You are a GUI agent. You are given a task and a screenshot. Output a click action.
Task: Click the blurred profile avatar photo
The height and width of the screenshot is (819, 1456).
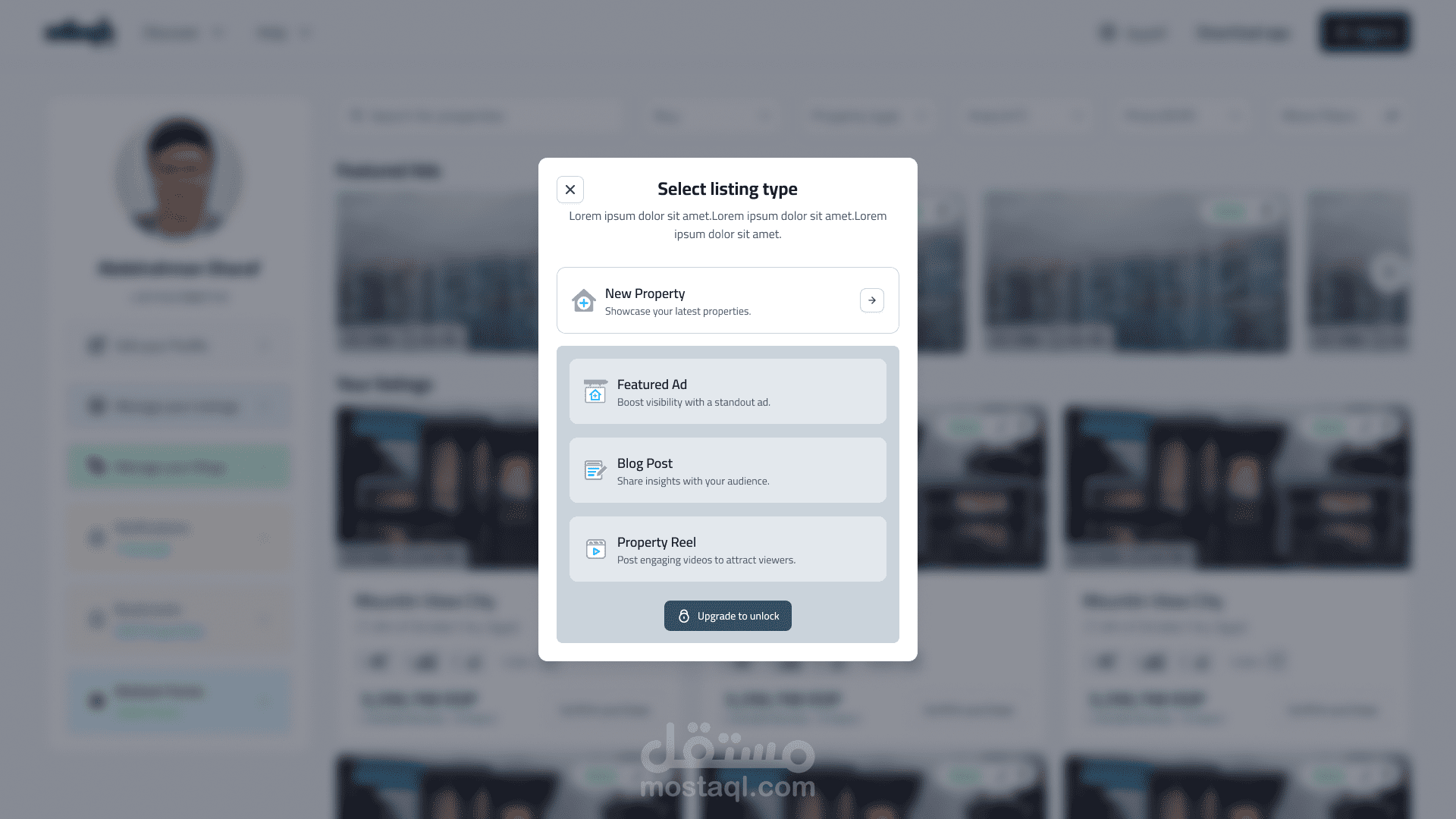tap(179, 177)
